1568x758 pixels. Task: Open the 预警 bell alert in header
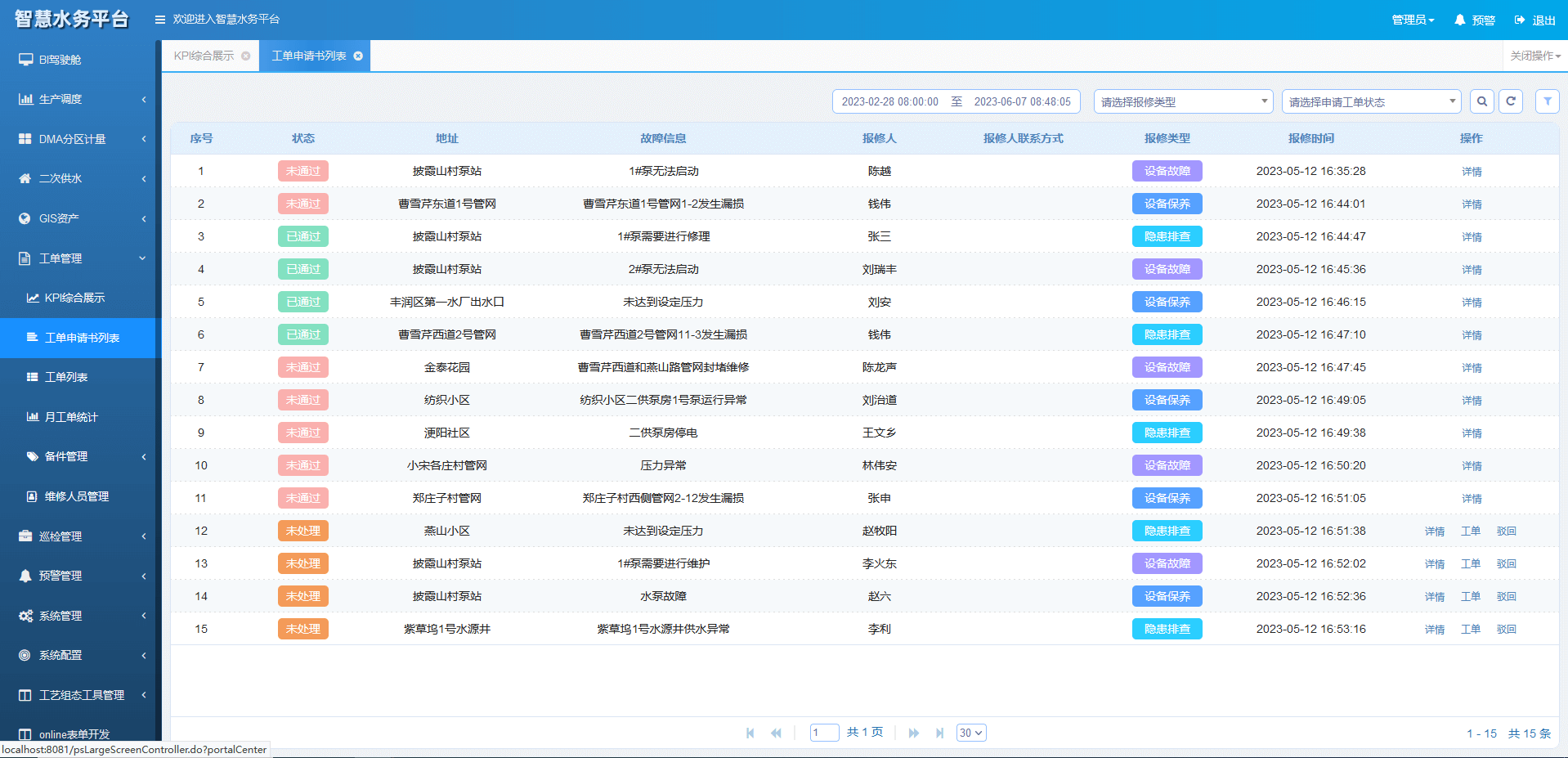1474,20
